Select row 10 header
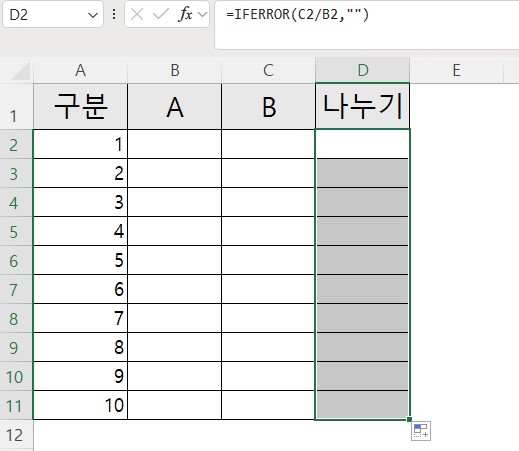Image resolution: width=519 pixels, height=451 pixels. (x=16, y=376)
